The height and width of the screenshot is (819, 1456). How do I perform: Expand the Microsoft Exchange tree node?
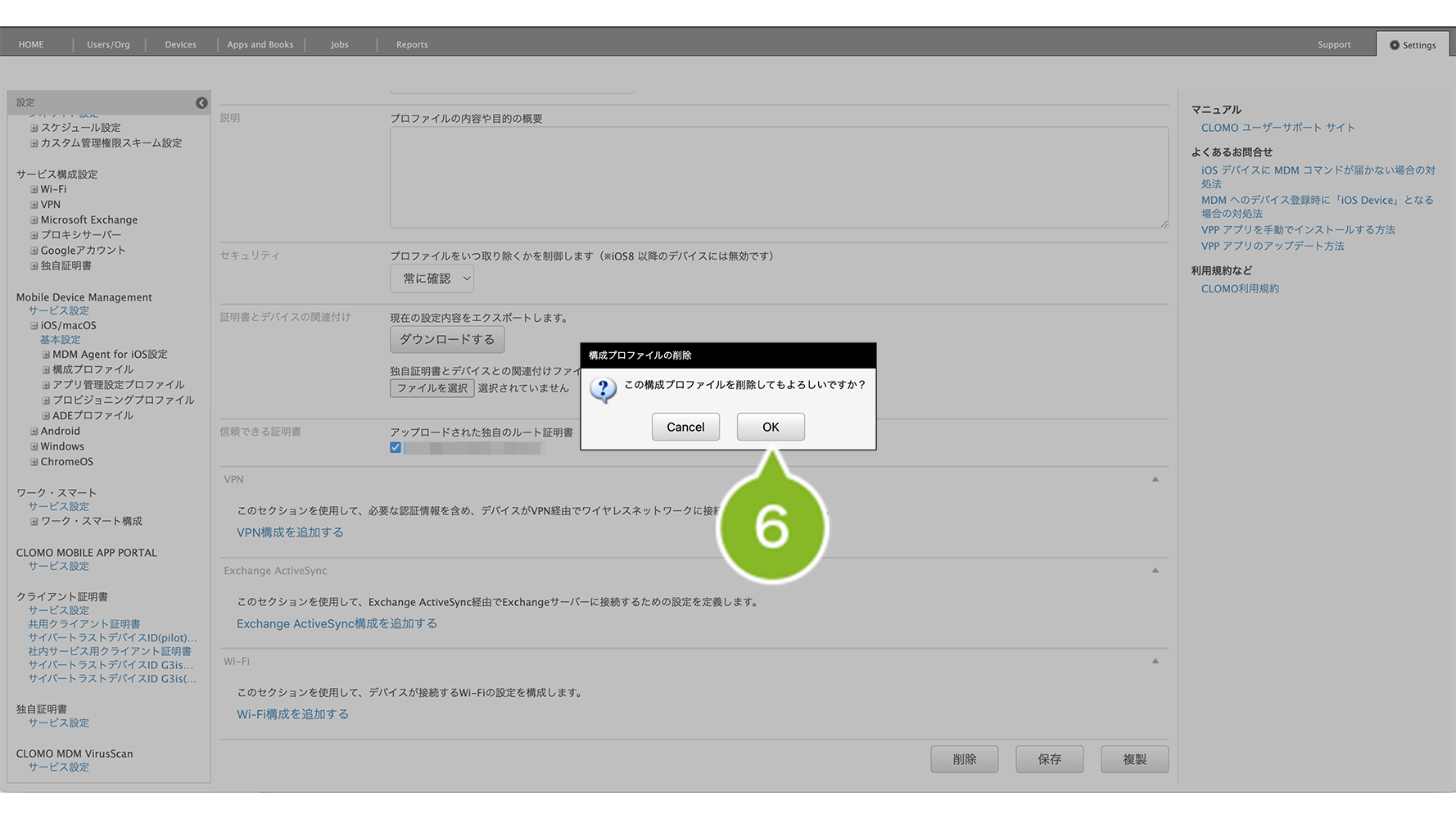[34, 220]
